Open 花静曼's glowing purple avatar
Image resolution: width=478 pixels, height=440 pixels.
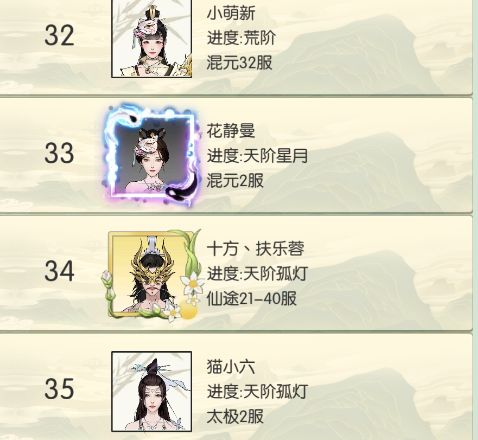coord(152,155)
